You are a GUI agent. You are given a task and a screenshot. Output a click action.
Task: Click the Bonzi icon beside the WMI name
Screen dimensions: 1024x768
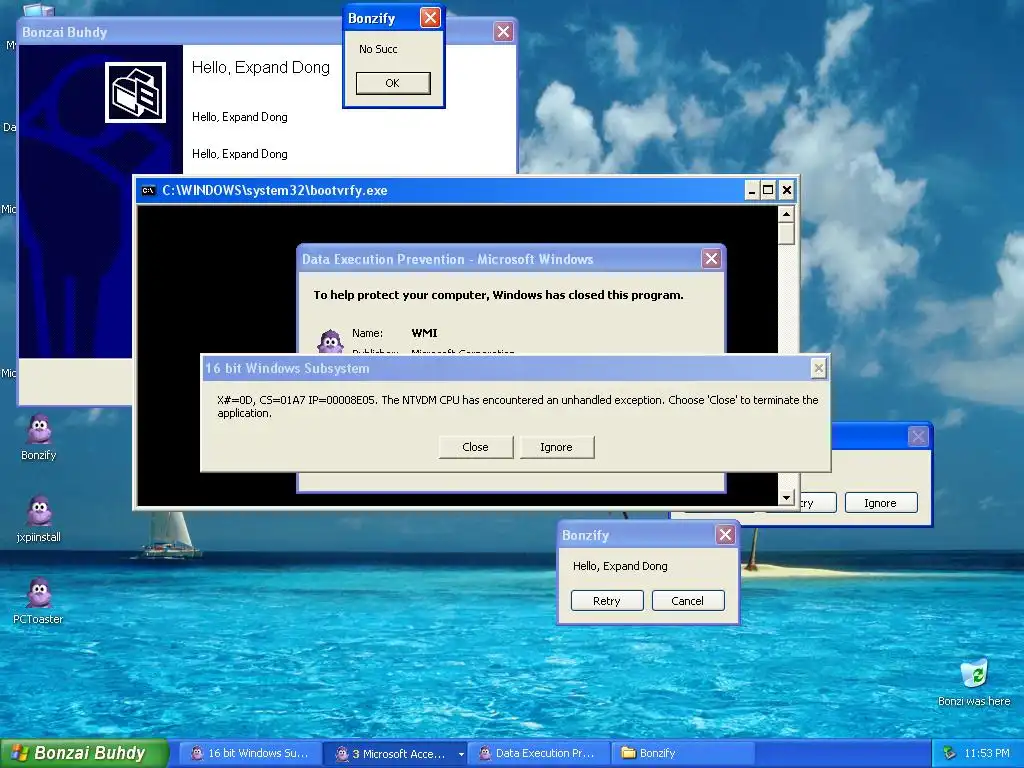pyautogui.click(x=330, y=341)
